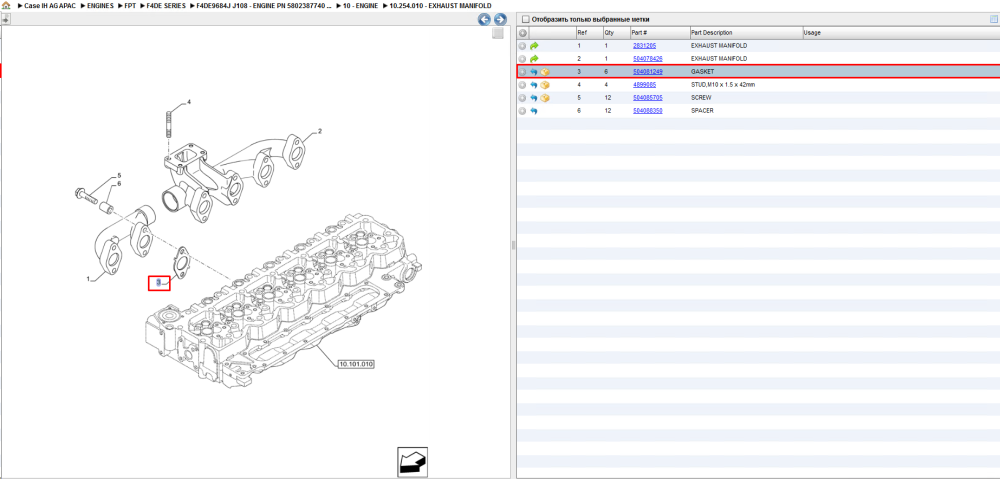
Task: Select callout 5 near the screw
Action: click(119, 175)
